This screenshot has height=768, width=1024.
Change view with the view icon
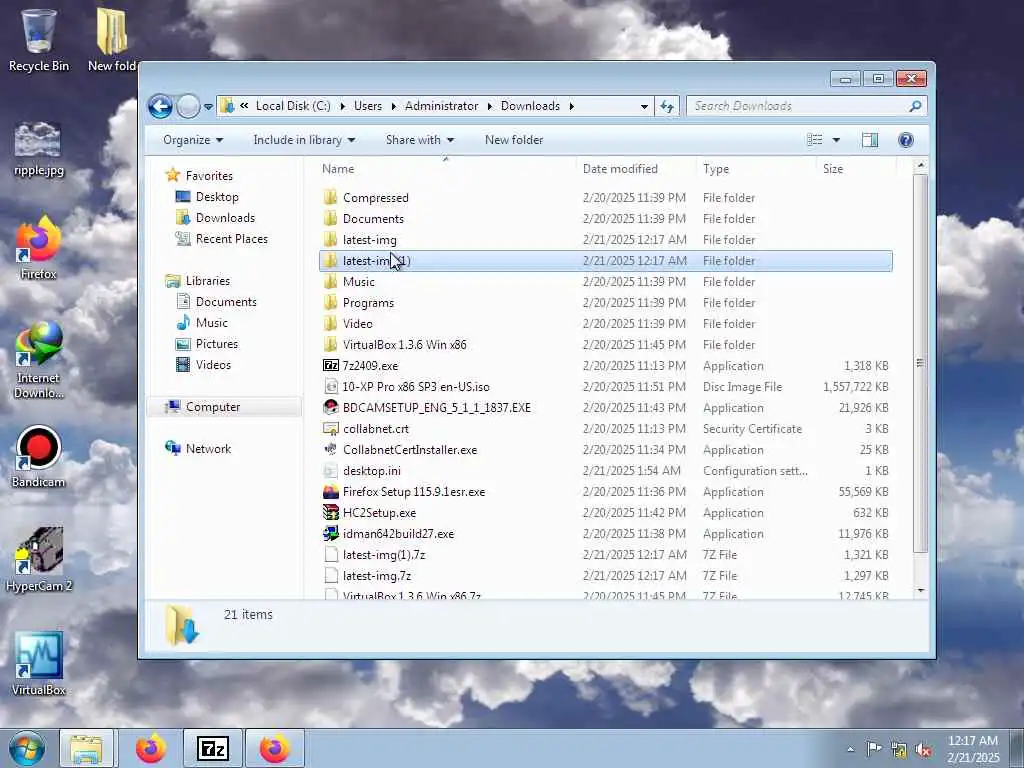click(x=814, y=140)
